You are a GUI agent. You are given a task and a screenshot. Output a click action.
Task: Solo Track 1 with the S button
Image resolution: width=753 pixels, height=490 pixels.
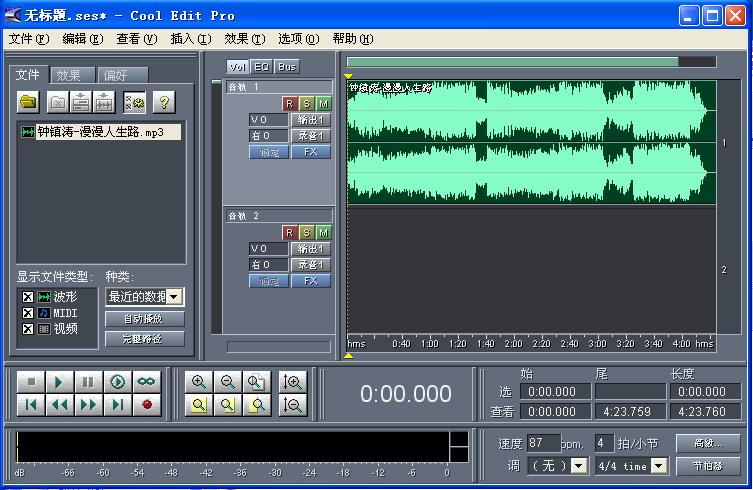pyautogui.click(x=306, y=104)
